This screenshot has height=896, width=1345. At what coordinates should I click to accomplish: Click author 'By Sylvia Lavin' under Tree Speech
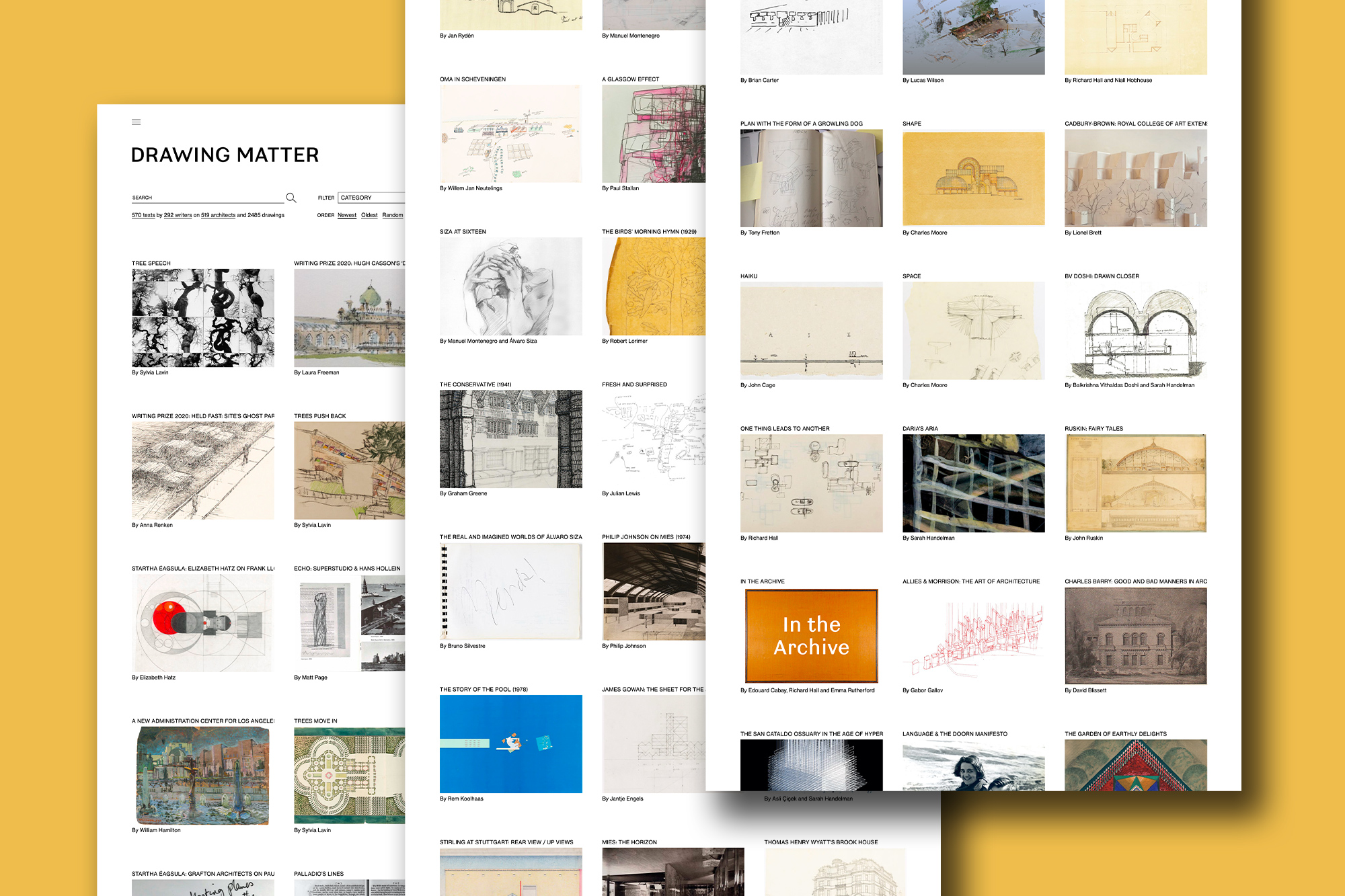pyautogui.click(x=150, y=372)
